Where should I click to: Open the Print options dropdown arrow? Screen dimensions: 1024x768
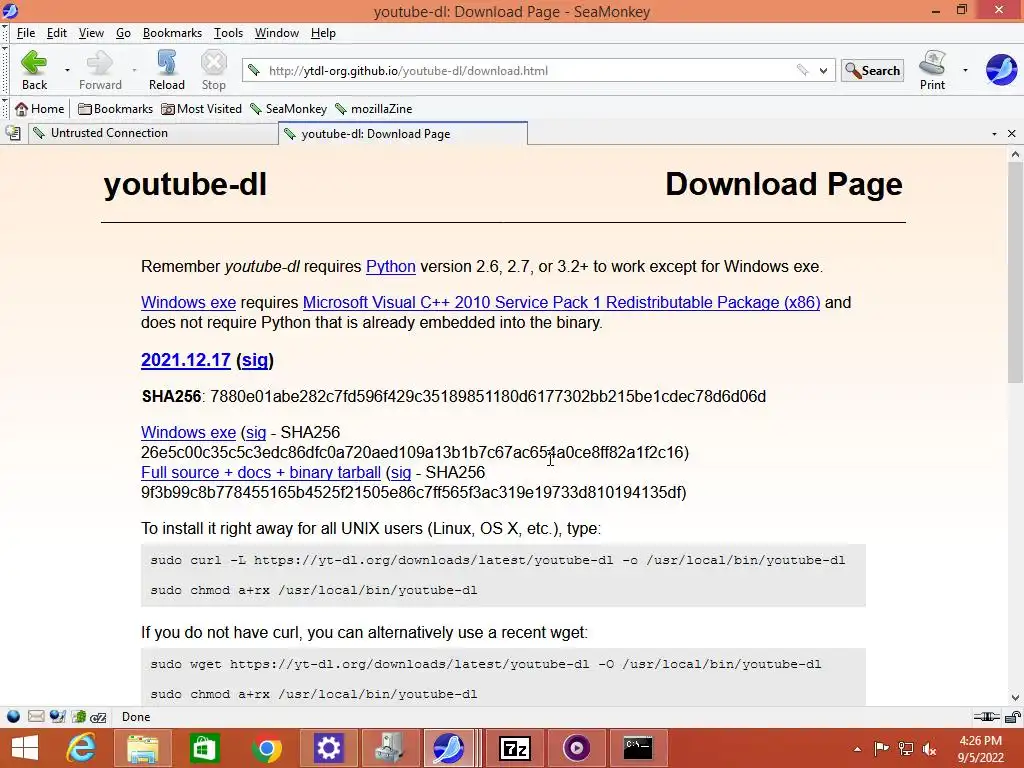pyautogui.click(x=965, y=70)
